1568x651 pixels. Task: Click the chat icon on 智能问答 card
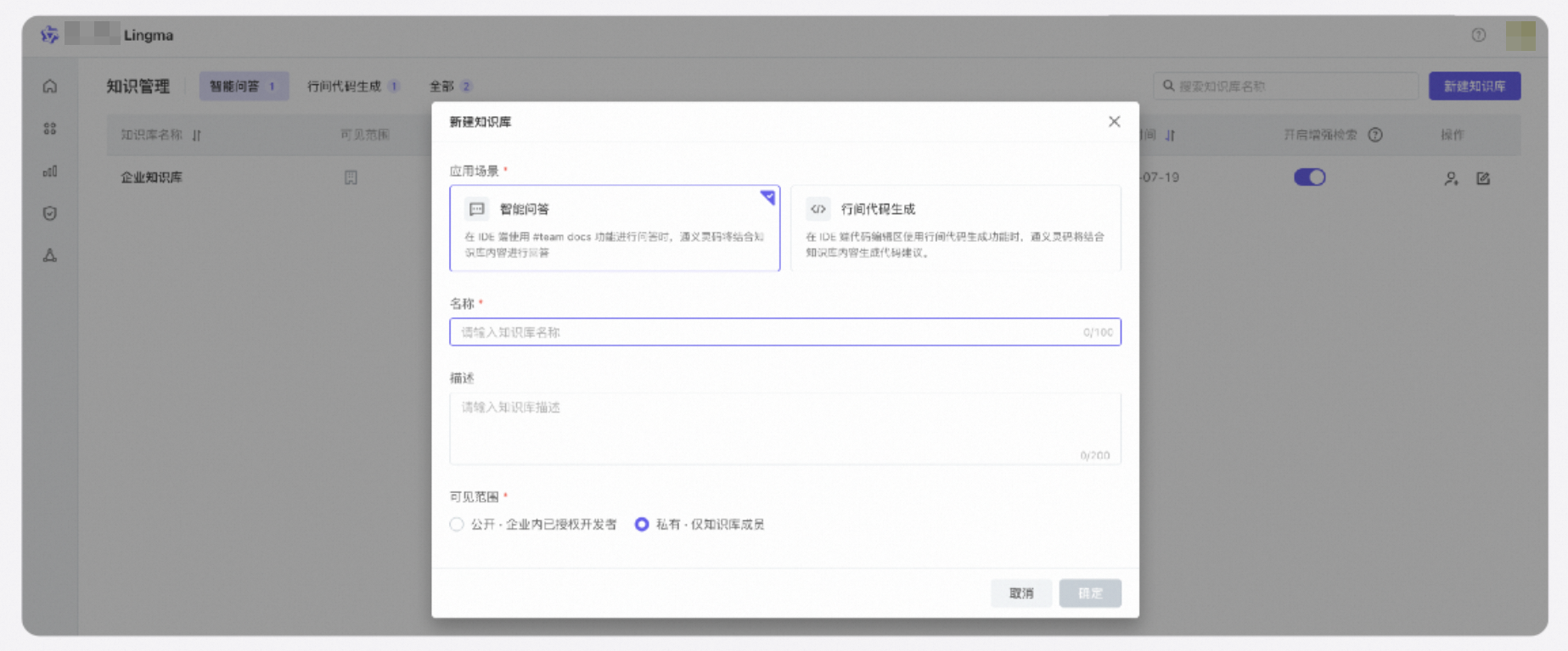coord(477,209)
